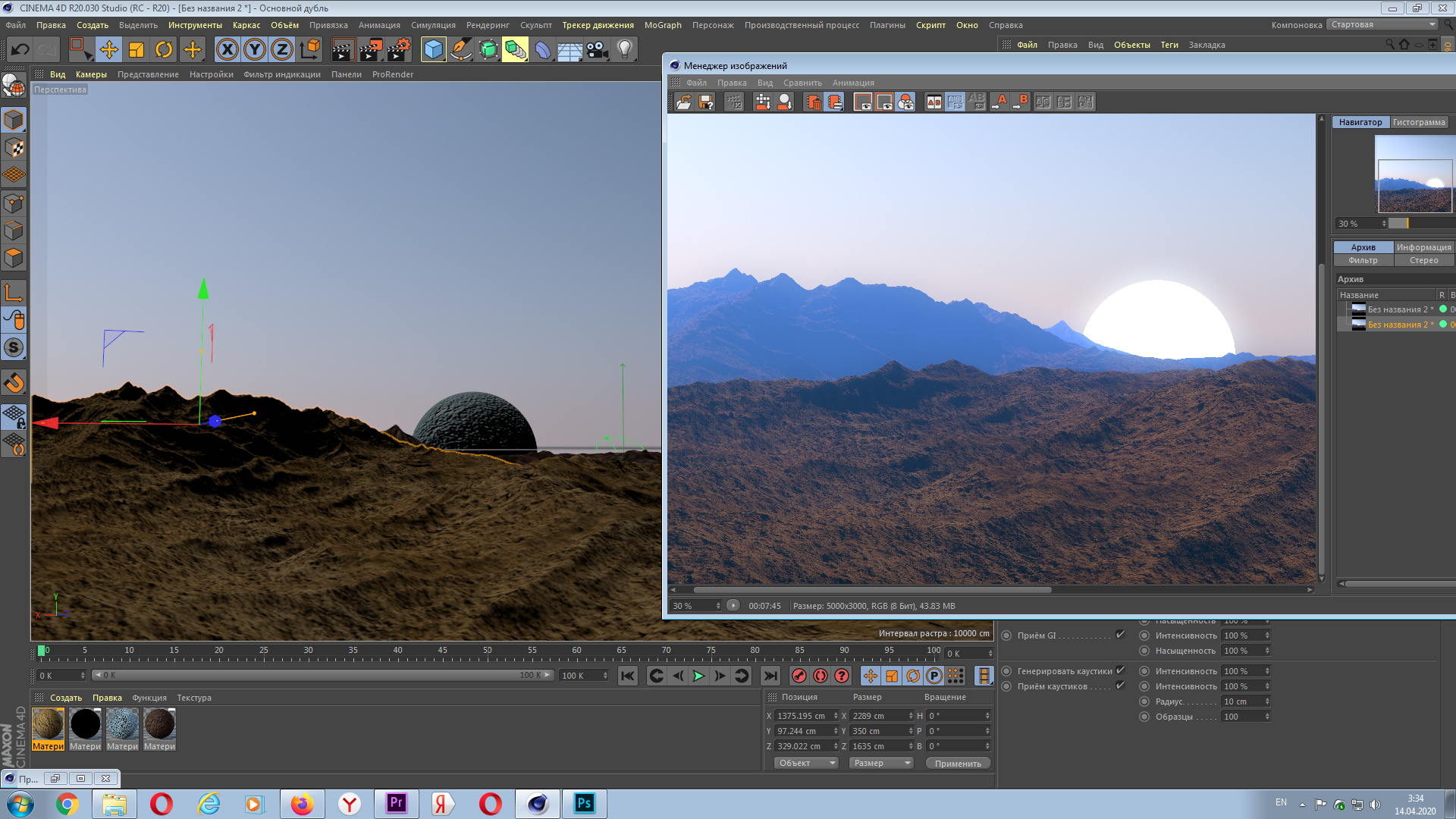Screen dimensions: 1456x819
Task: Click the stepper of the Position X field
Action: [836, 716]
